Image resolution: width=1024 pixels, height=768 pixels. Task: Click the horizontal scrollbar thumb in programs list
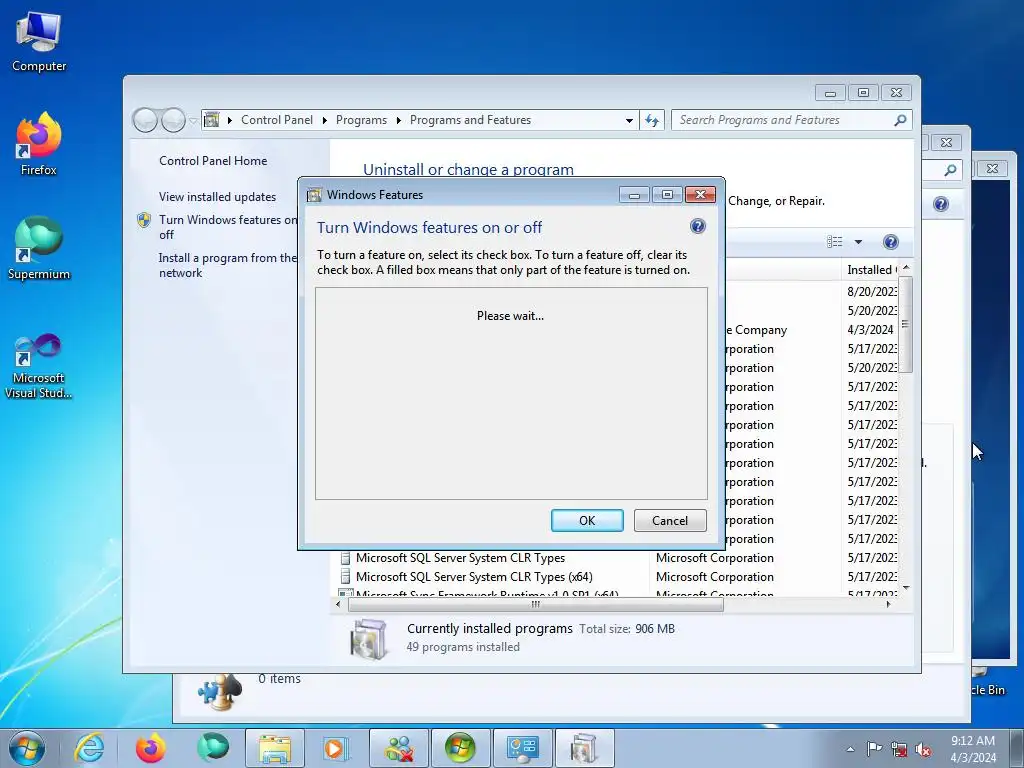tap(536, 605)
